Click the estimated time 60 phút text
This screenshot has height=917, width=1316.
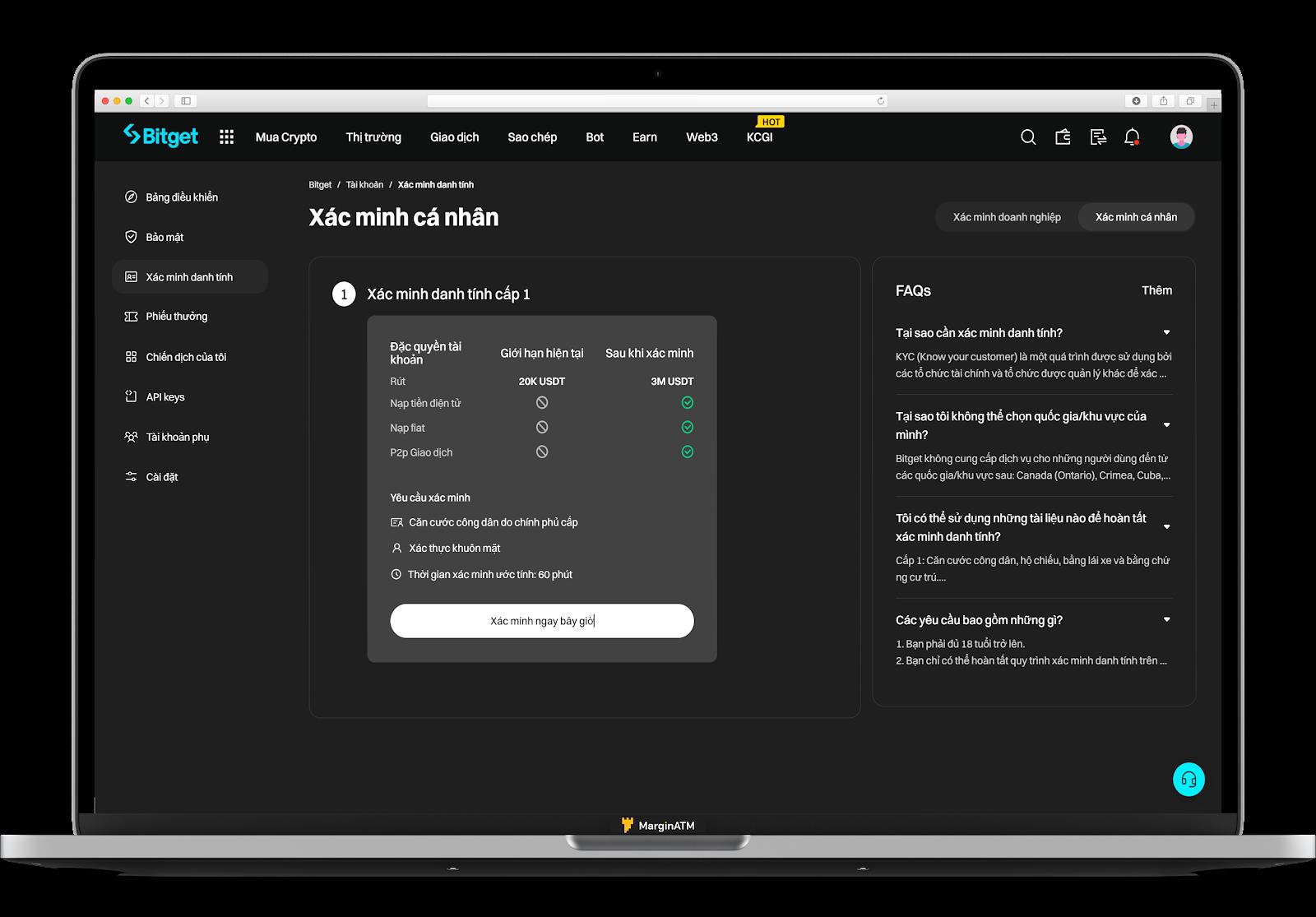click(490, 575)
